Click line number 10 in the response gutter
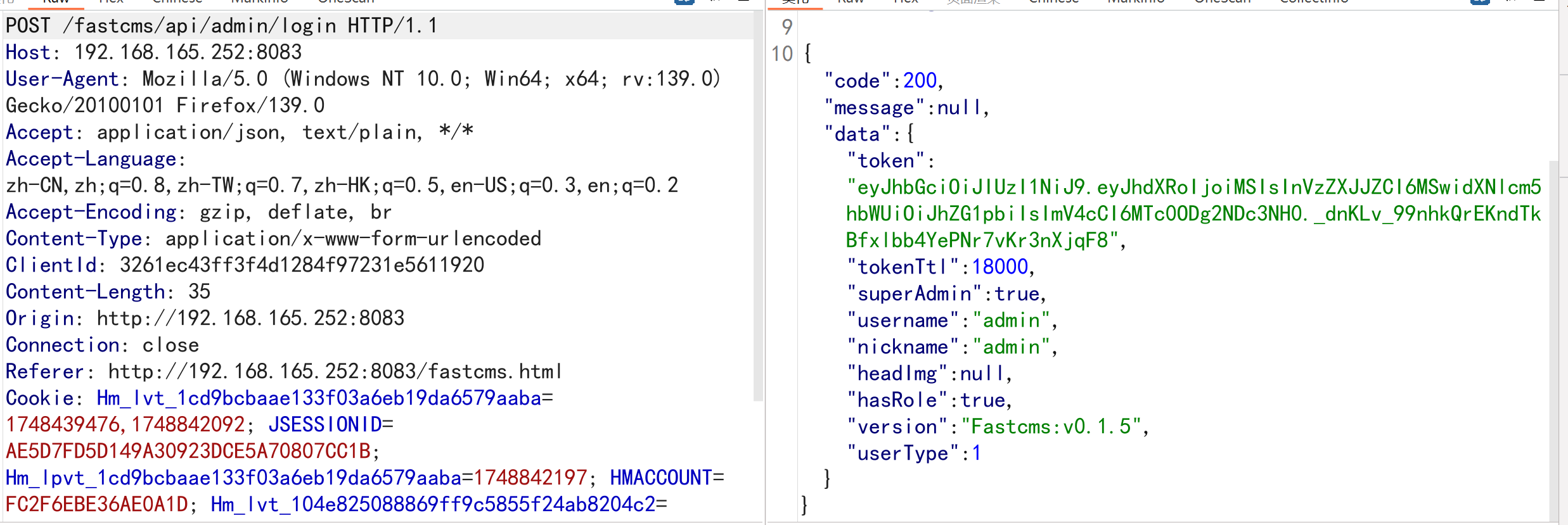The height and width of the screenshot is (525, 1568). [782, 54]
